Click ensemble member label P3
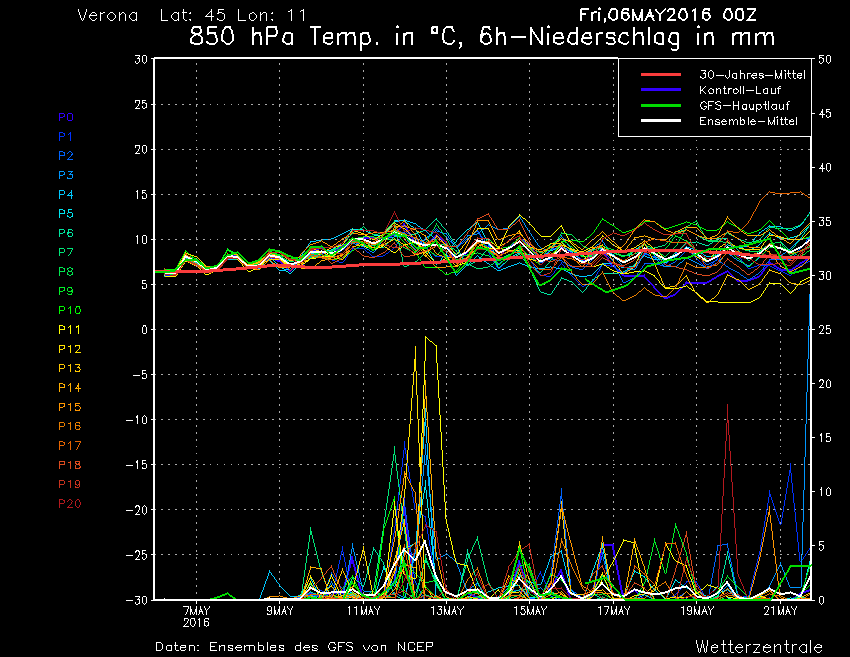Screen dimensions: 850x657 [x=66, y=175]
